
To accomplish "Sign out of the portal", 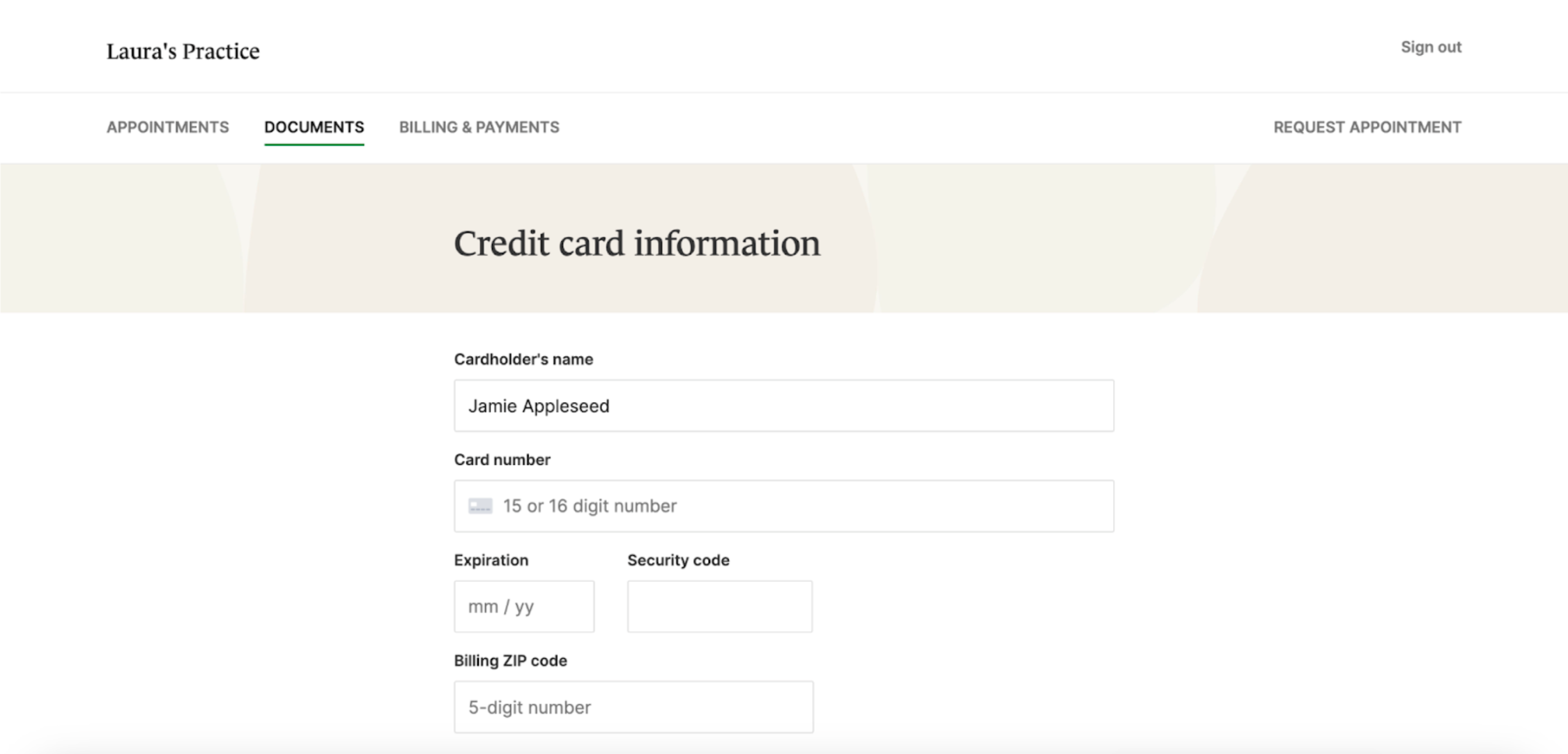I will [1431, 47].
